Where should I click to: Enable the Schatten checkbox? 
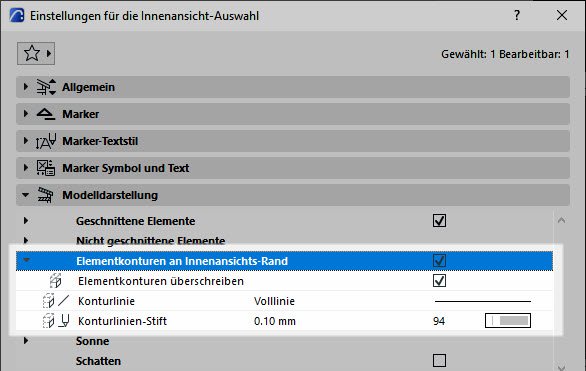click(439, 361)
